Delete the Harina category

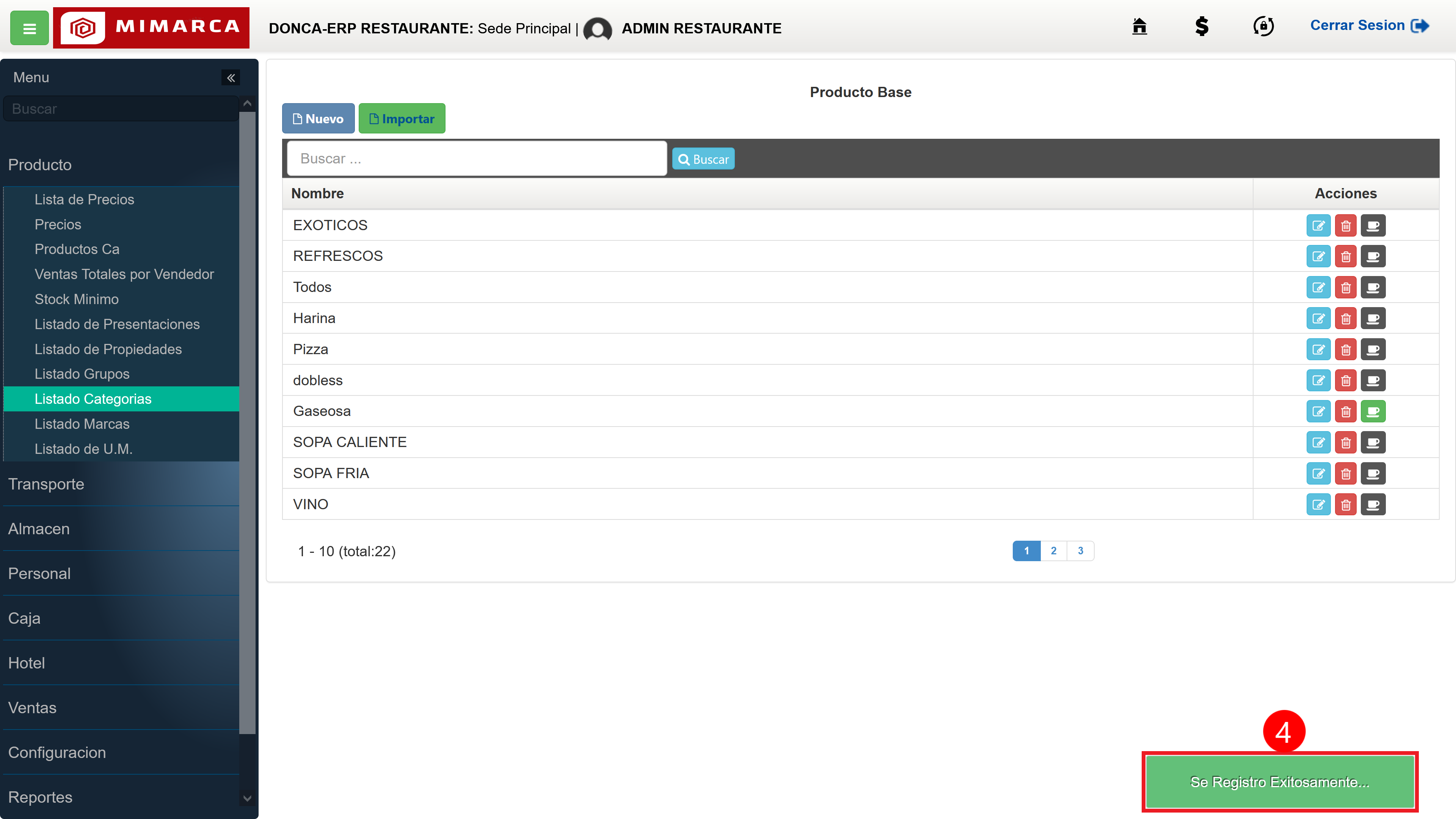point(1346,319)
